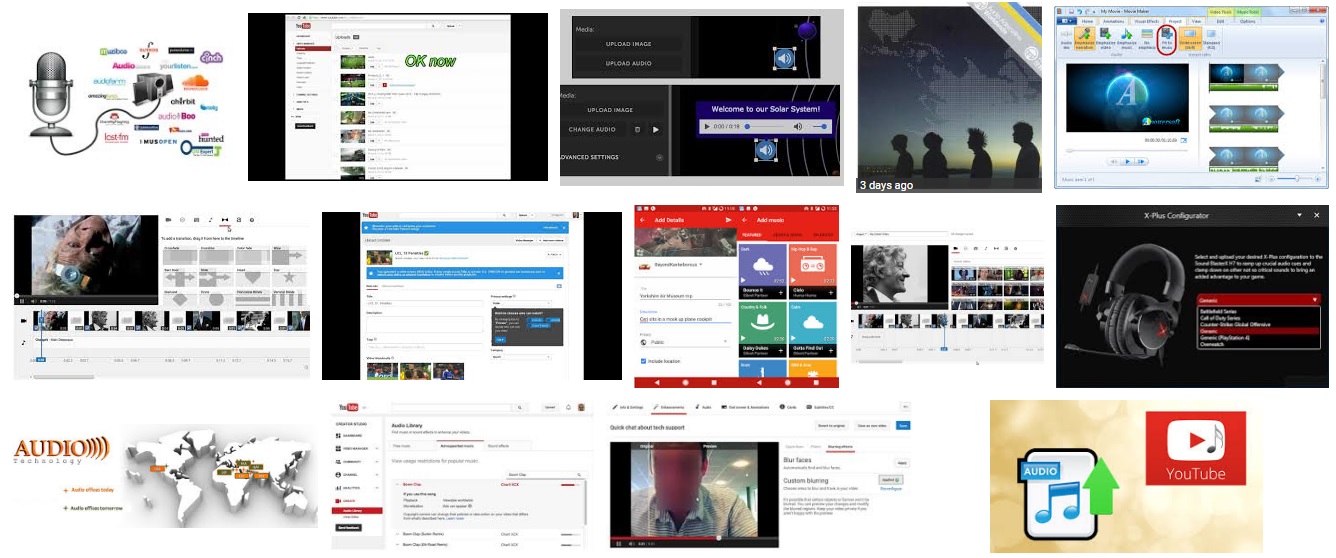Click the notifications bell in the Audio Library header

pos(568,407)
